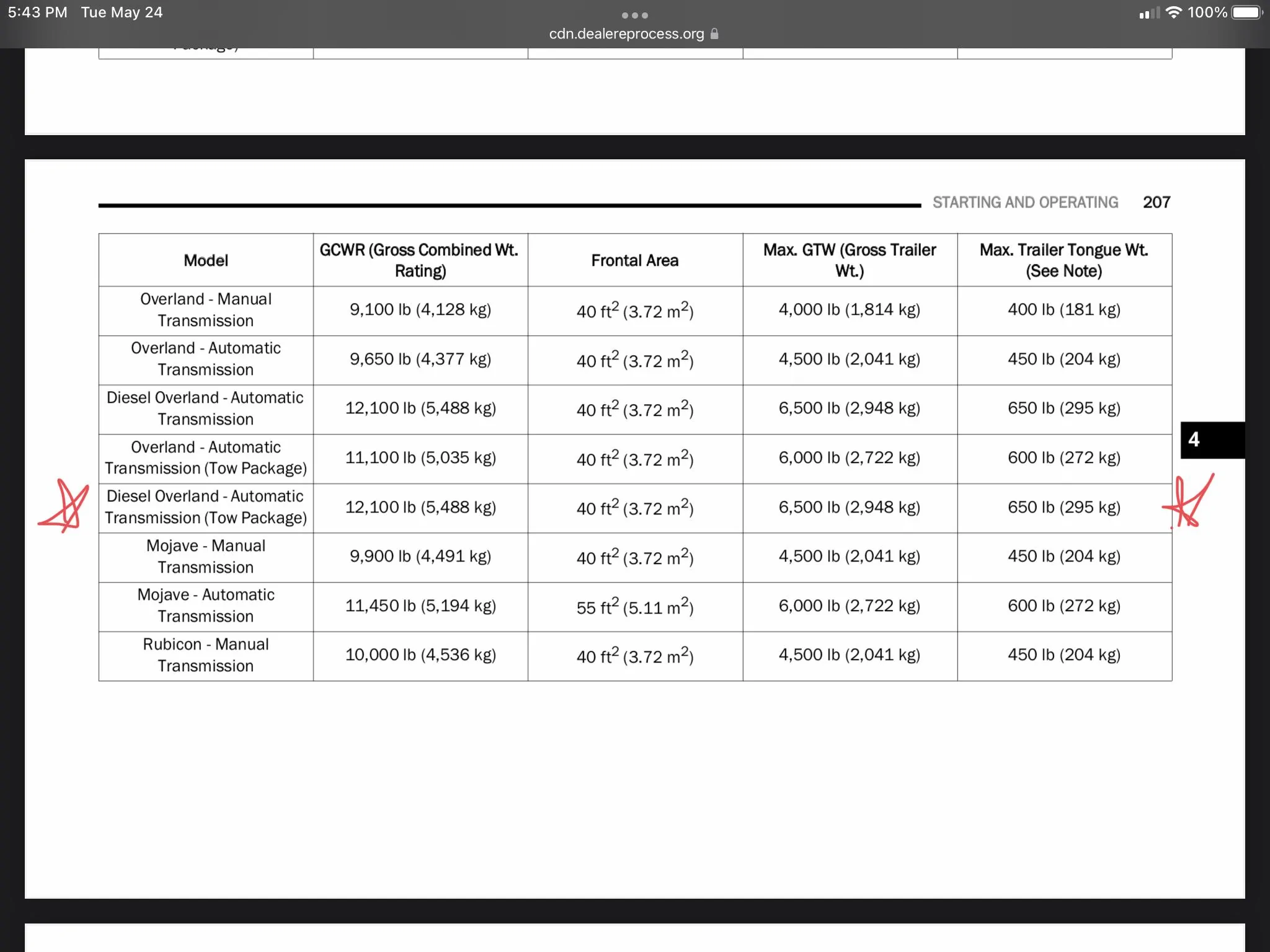Select the 11,450 lb (5,194 kg) cell
Viewport: 1270px width, 952px height.
[x=420, y=606]
